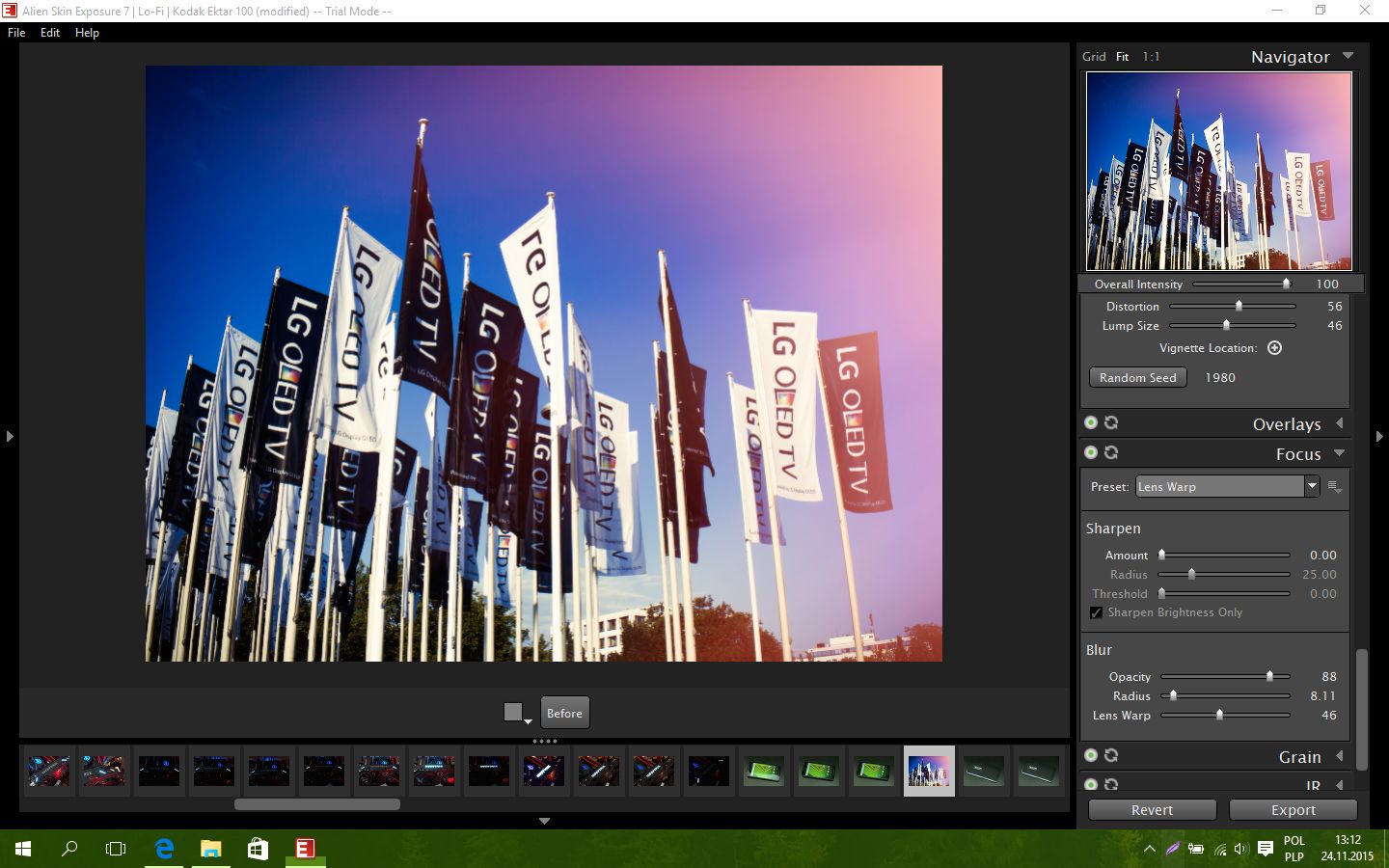Uncheck Sharpen Brightness Only
Screen dimensions: 1389x868
(x=1096, y=612)
